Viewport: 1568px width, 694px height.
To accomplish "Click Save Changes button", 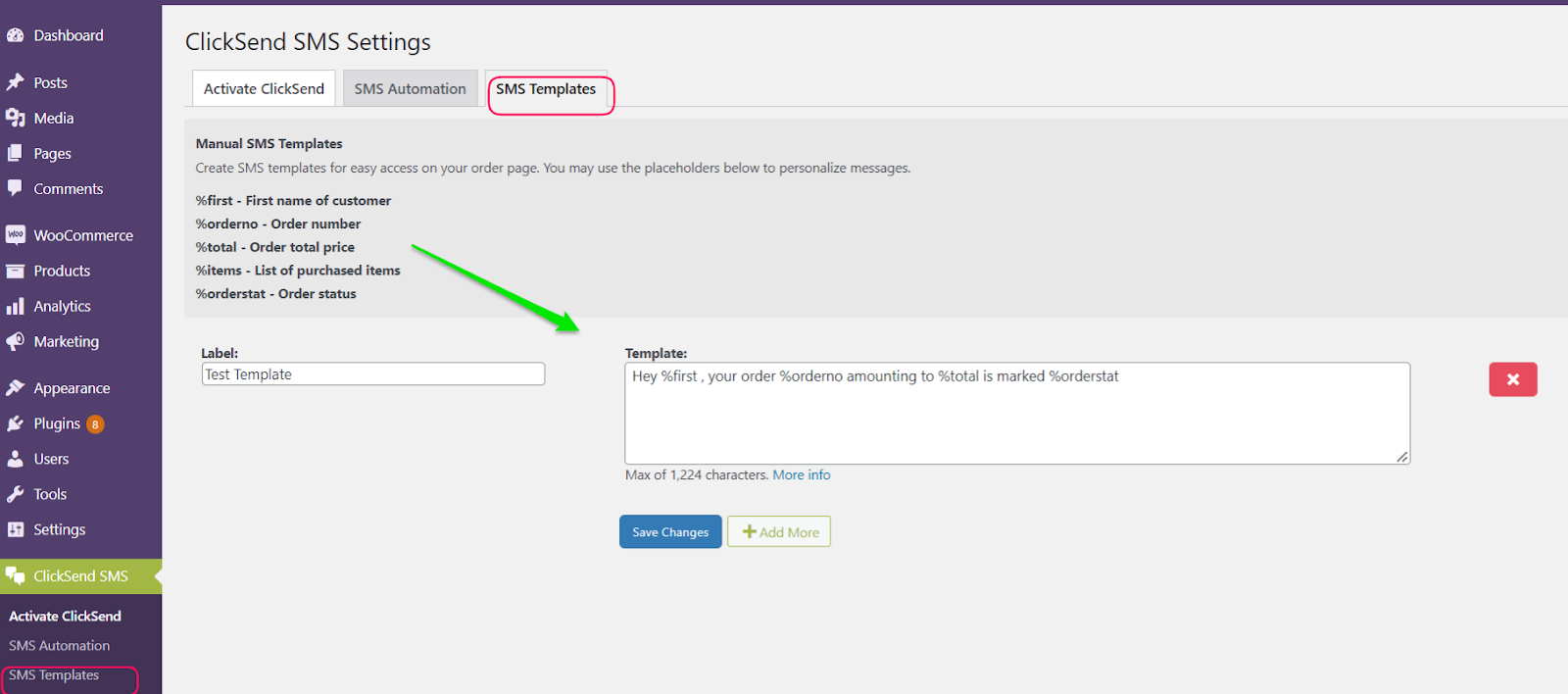I will tap(670, 531).
